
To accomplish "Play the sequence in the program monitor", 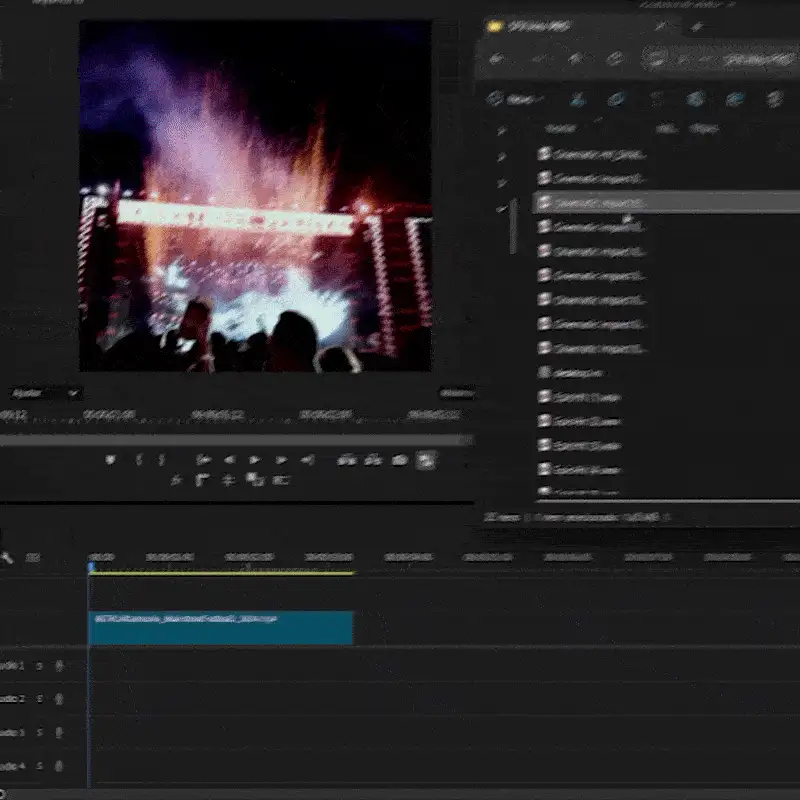I will 255,460.
